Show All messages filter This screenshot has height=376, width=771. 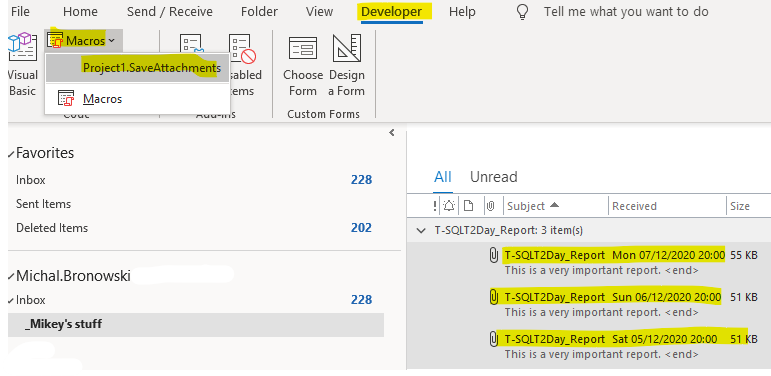pyautogui.click(x=443, y=177)
